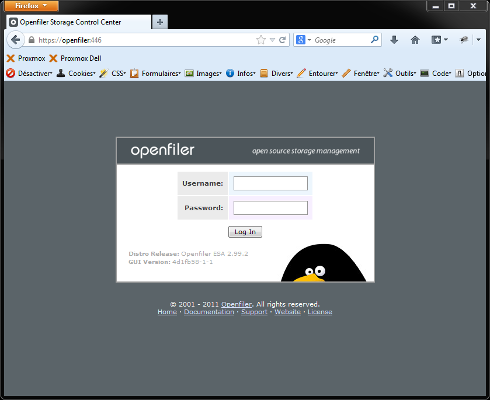This screenshot has width=490, height=400.
Task: Click the URL address bar text
Action: point(70,40)
